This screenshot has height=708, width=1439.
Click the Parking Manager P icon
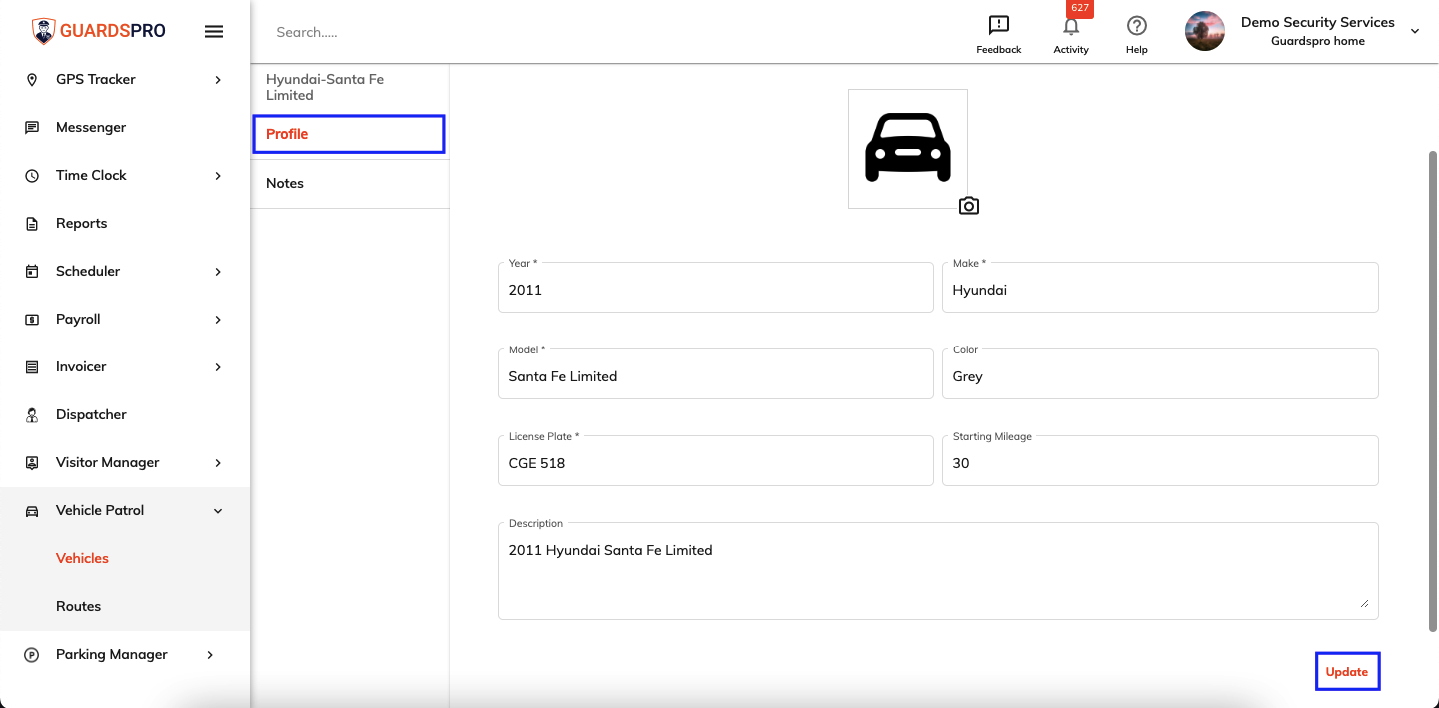click(32, 655)
